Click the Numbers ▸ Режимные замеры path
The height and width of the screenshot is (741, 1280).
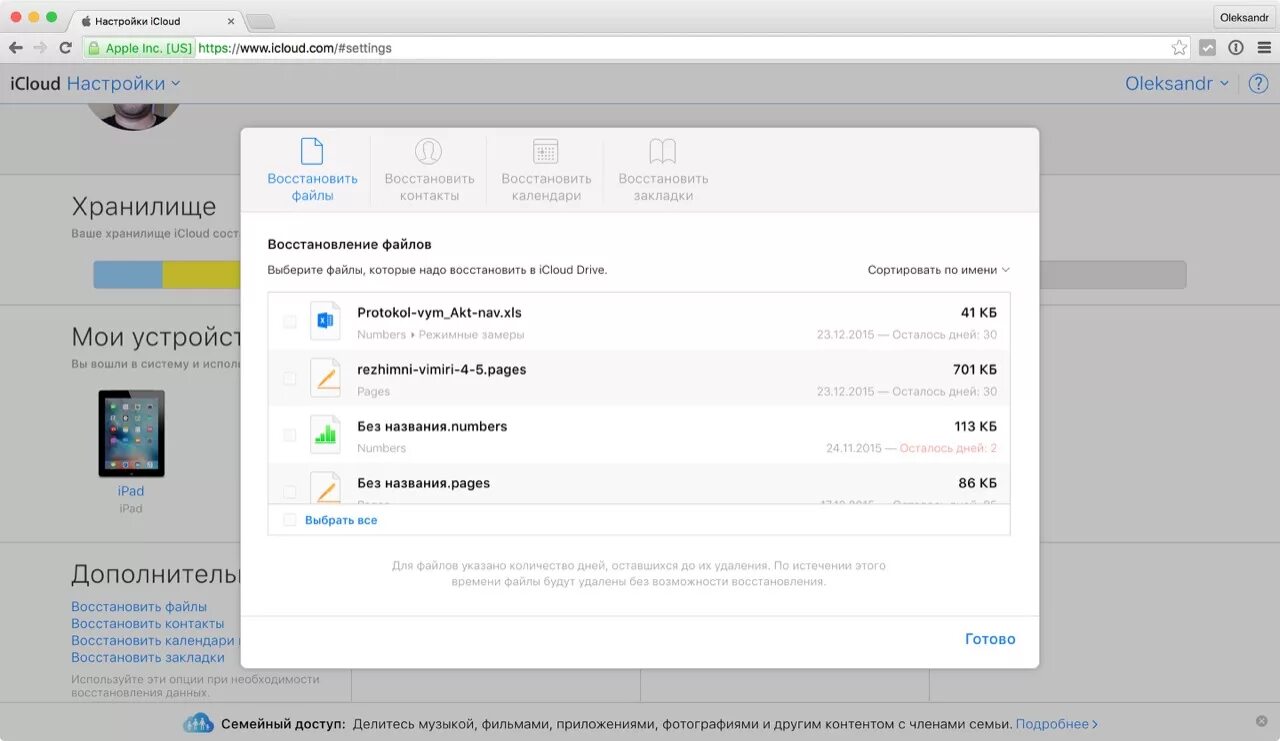point(440,335)
